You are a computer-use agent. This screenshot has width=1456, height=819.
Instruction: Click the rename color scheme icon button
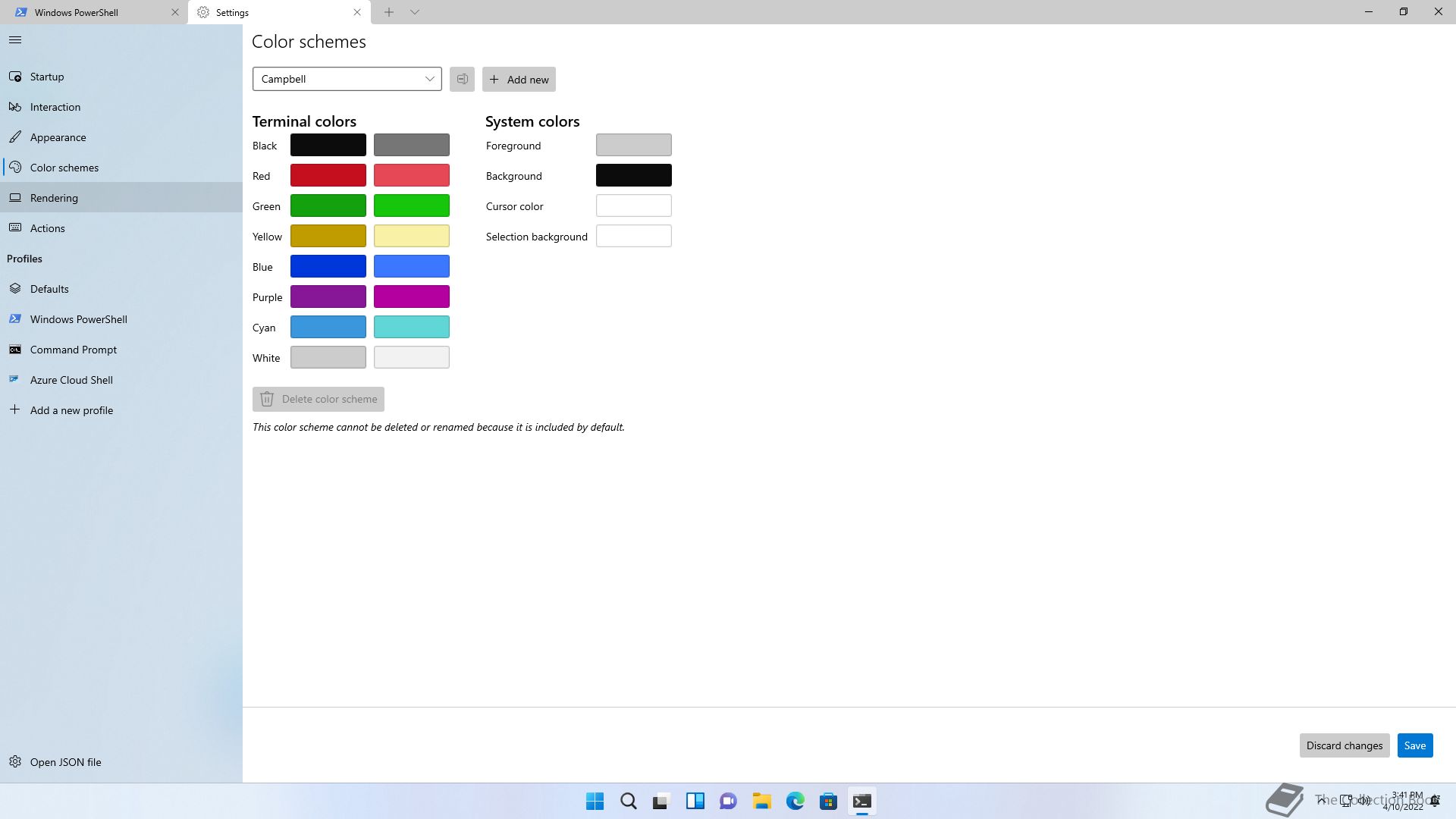coord(462,79)
